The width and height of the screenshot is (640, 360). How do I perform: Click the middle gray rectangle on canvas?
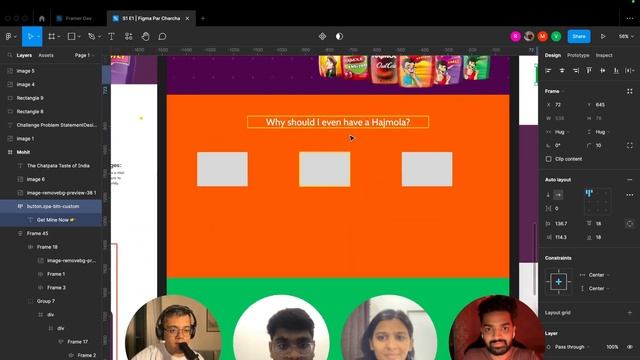click(324, 169)
